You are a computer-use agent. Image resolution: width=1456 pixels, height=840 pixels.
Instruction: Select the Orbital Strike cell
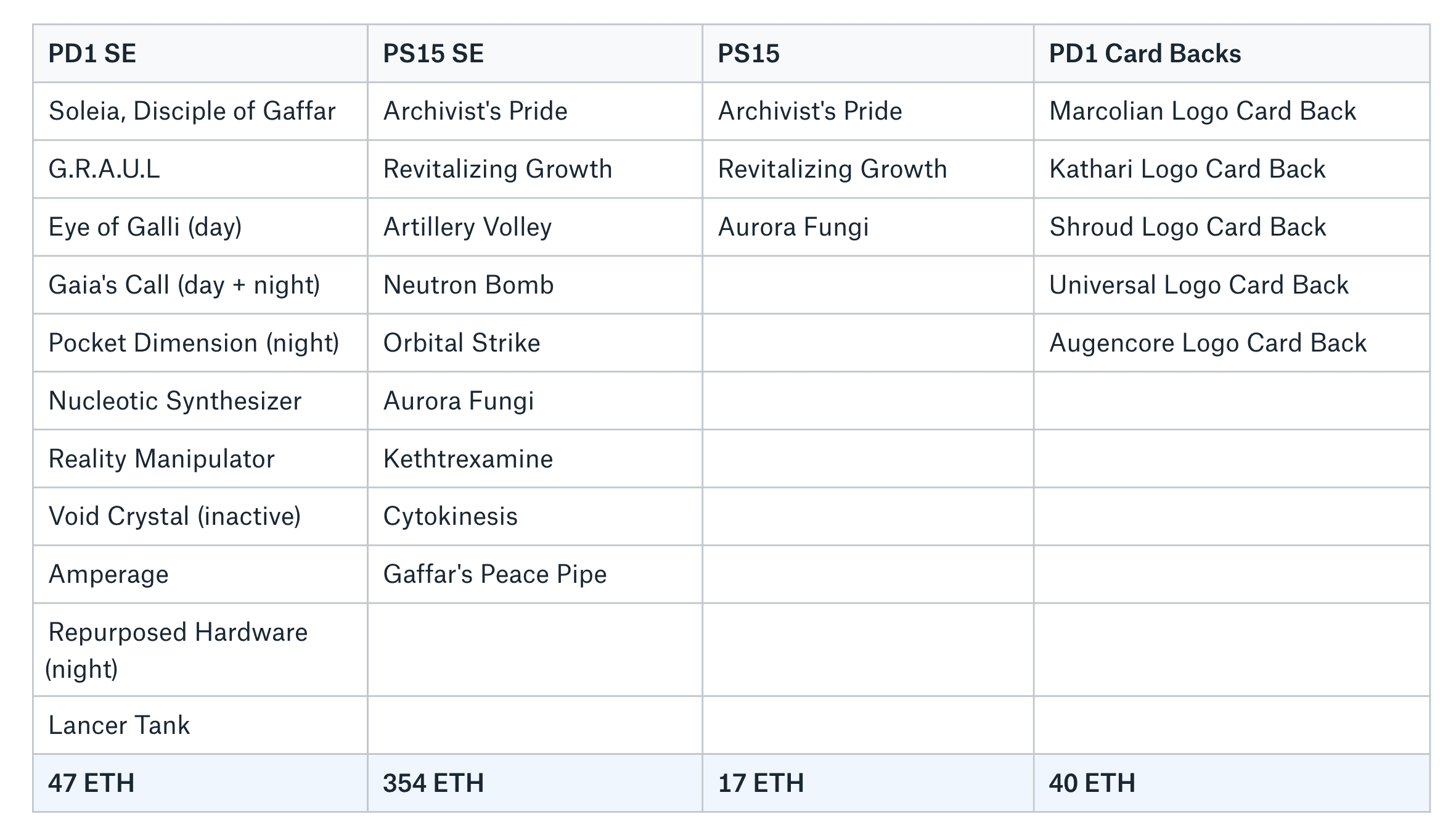point(535,343)
